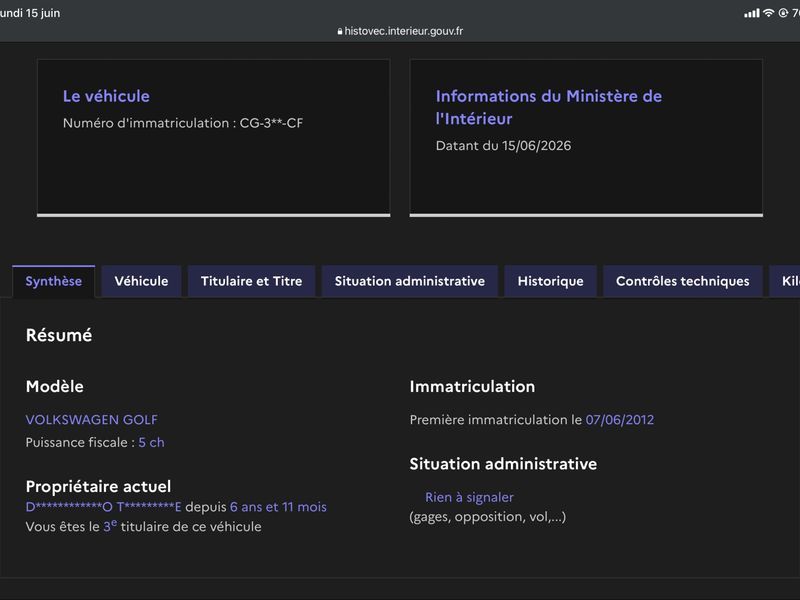Tap the date display lundi 15 juin

30,13
